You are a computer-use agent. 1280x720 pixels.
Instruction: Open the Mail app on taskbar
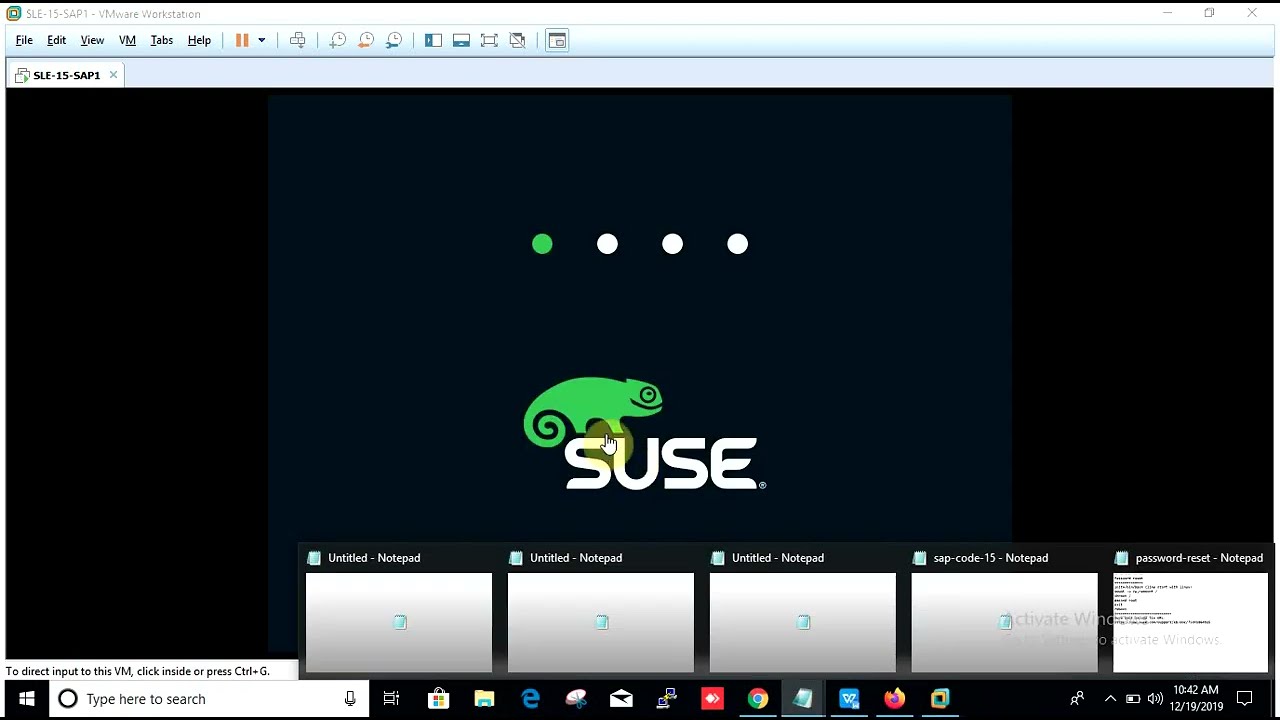coord(621,699)
